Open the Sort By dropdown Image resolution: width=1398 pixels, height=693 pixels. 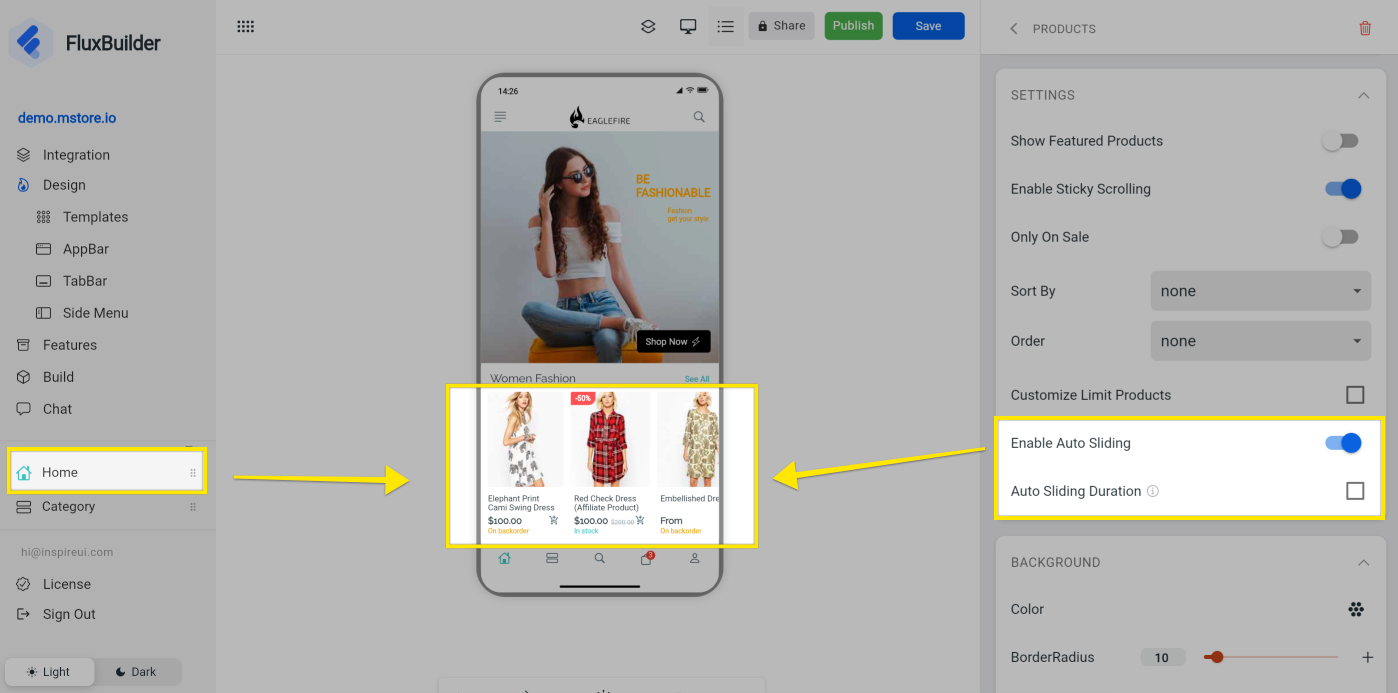1258,291
